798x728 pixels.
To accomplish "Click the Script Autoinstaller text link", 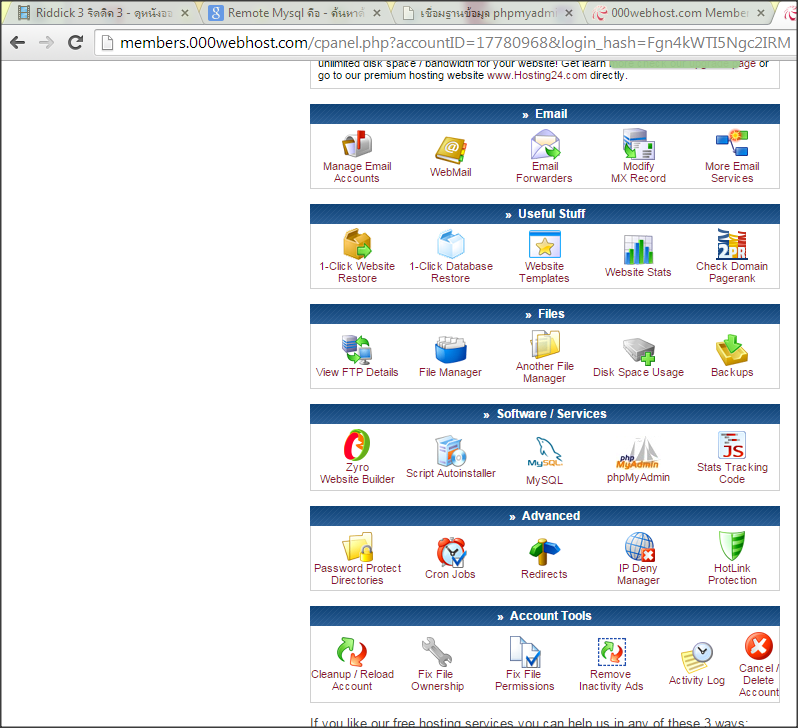I will pos(451,473).
